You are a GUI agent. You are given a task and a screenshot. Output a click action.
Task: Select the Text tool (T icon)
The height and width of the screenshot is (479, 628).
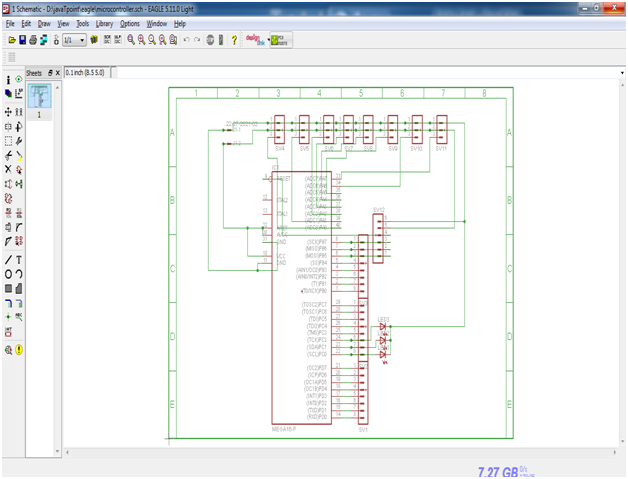[x=19, y=260]
